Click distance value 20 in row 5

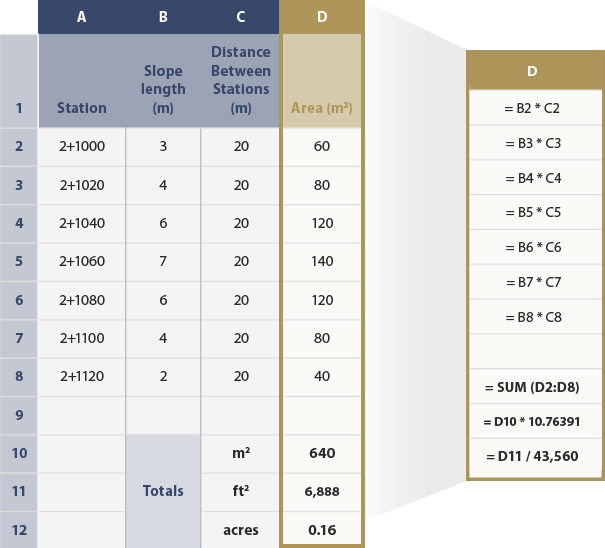pos(241,262)
